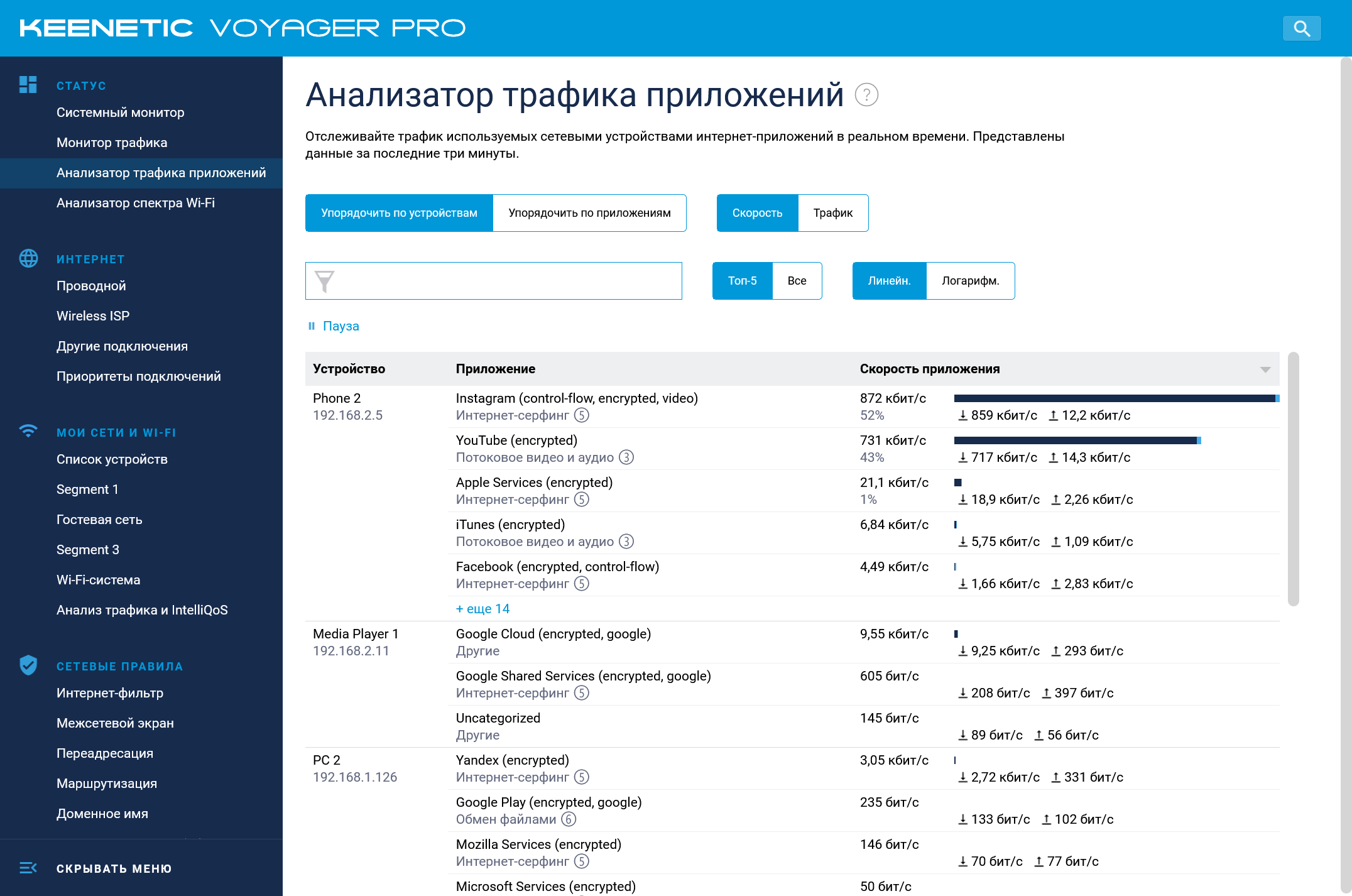Screen dimensions: 1352x896
Task: Show all apps with Все option
Action: tap(797, 281)
